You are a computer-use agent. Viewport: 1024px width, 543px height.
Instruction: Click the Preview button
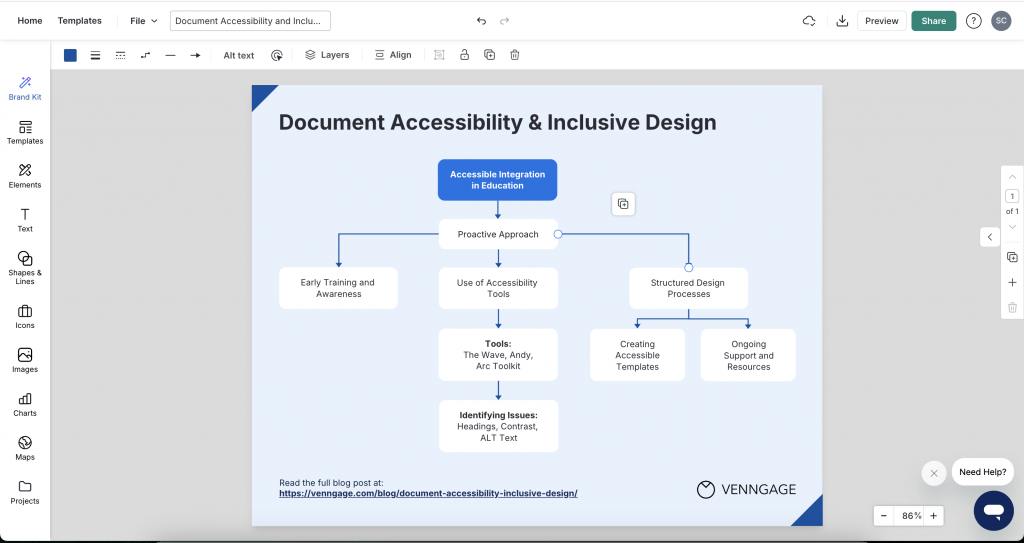pos(882,21)
